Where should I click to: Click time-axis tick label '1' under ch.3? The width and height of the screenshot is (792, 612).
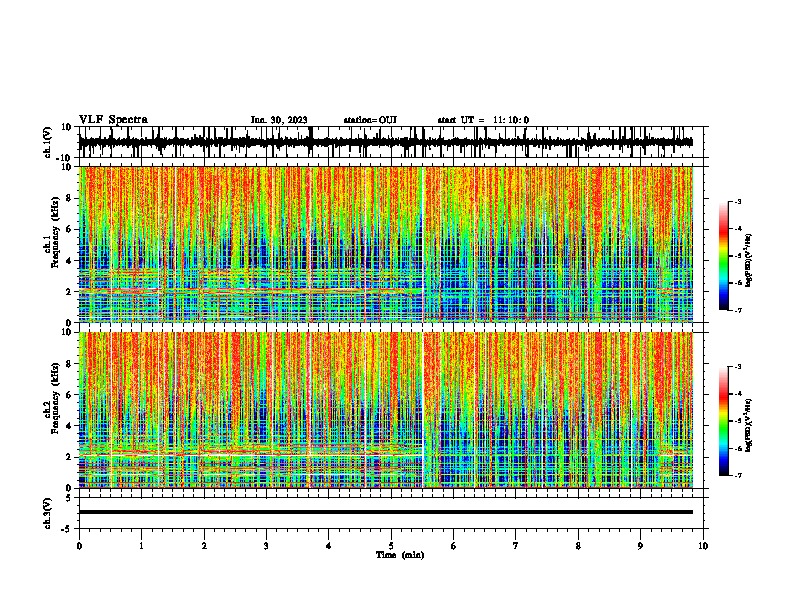click(x=141, y=546)
